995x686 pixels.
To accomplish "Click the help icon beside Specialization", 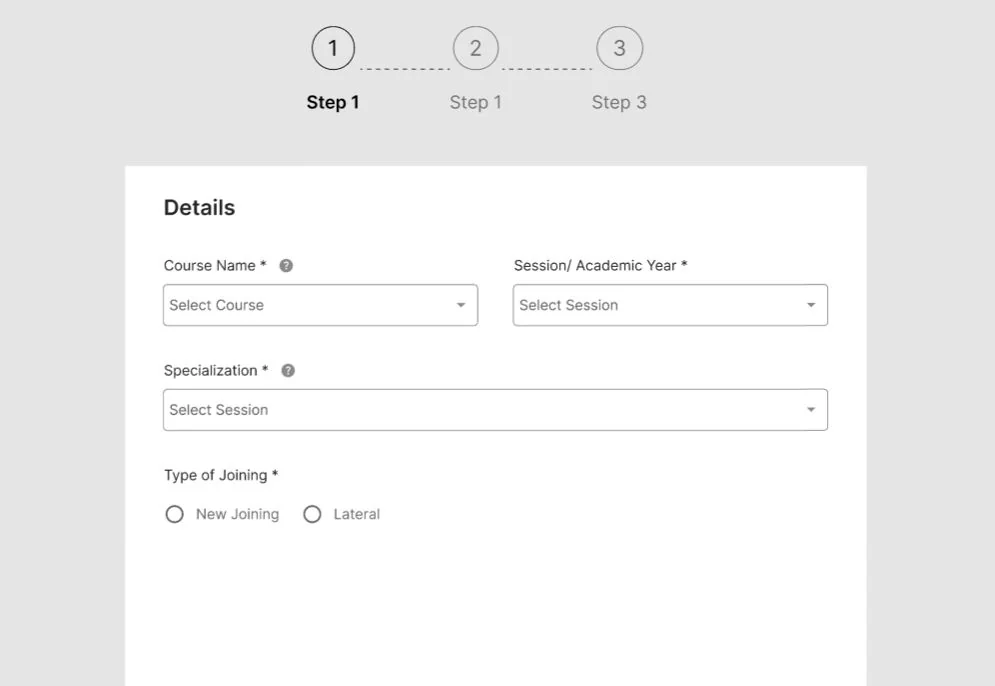I will pyautogui.click(x=288, y=371).
